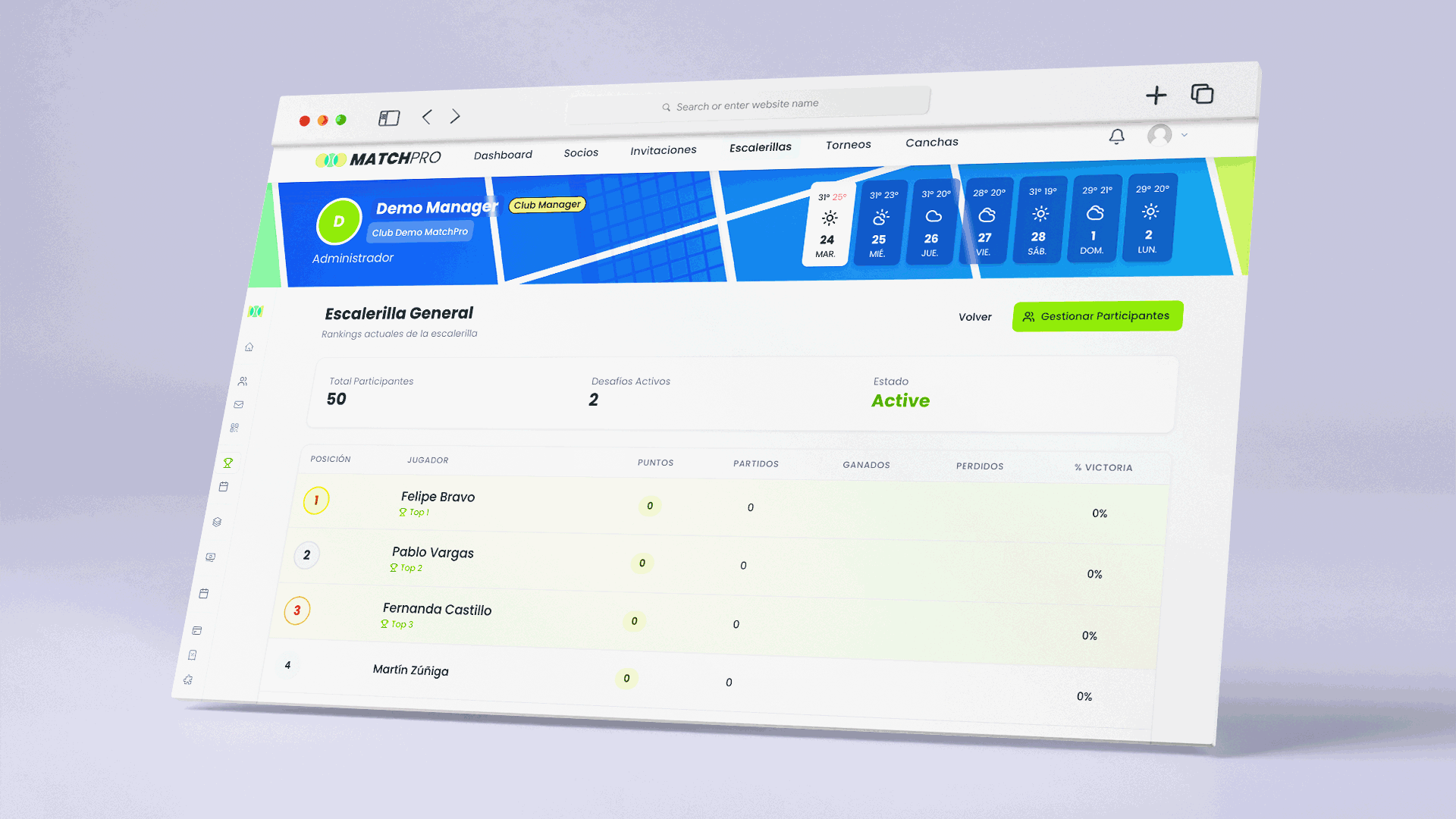Image resolution: width=1456 pixels, height=819 pixels.
Task: Select the green trophy sidebar icon
Action: click(227, 463)
